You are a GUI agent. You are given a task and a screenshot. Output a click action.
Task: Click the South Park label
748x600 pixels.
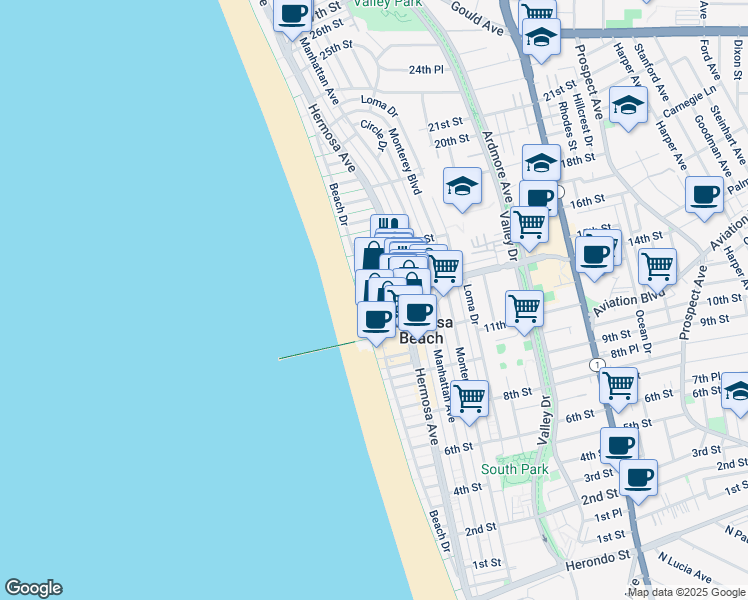[x=514, y=468]
